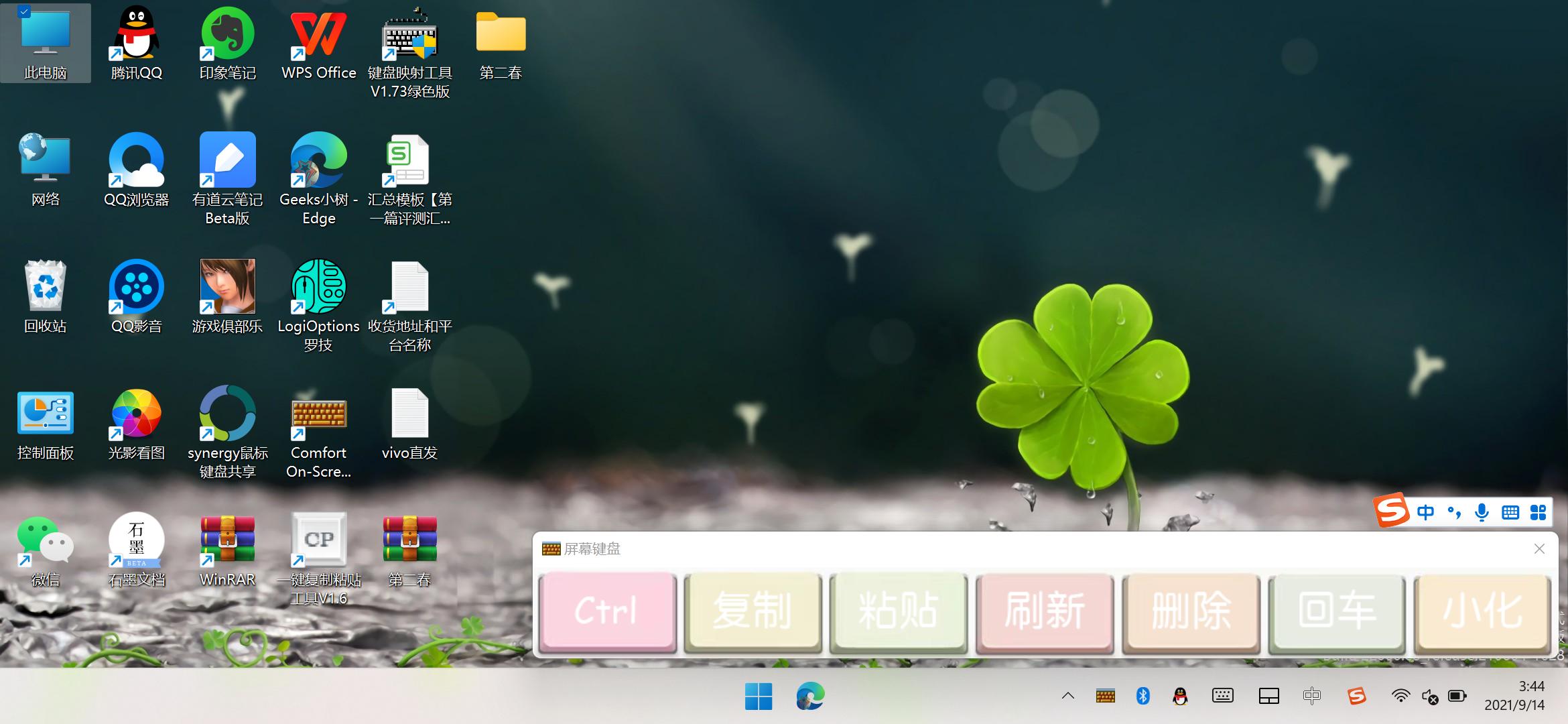Open the Sogou toolbox grid menu
The image size is (1568, 724).
(1538, 513)
